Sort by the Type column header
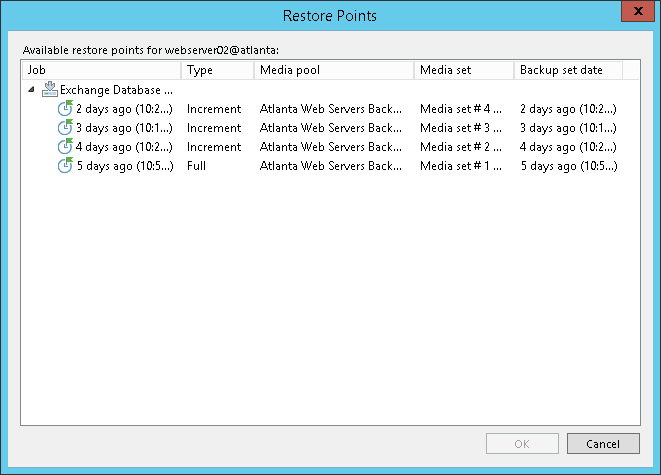Viewport: 661px width, 475px height. tap(217, 70)
